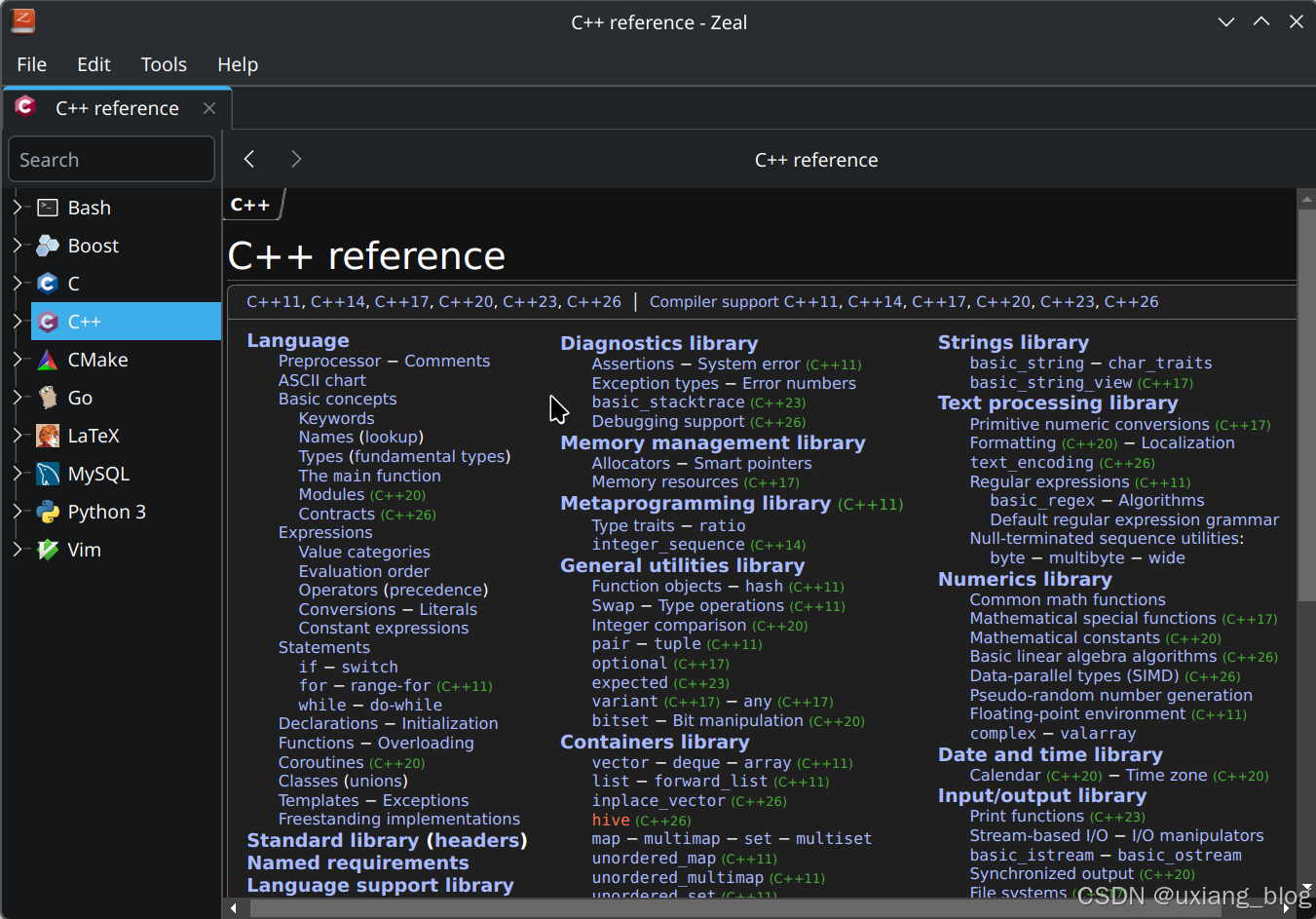This screenshot has height=919, width=1316.
Task: Expand the MySQL docset tree
Action: [17, 474]
